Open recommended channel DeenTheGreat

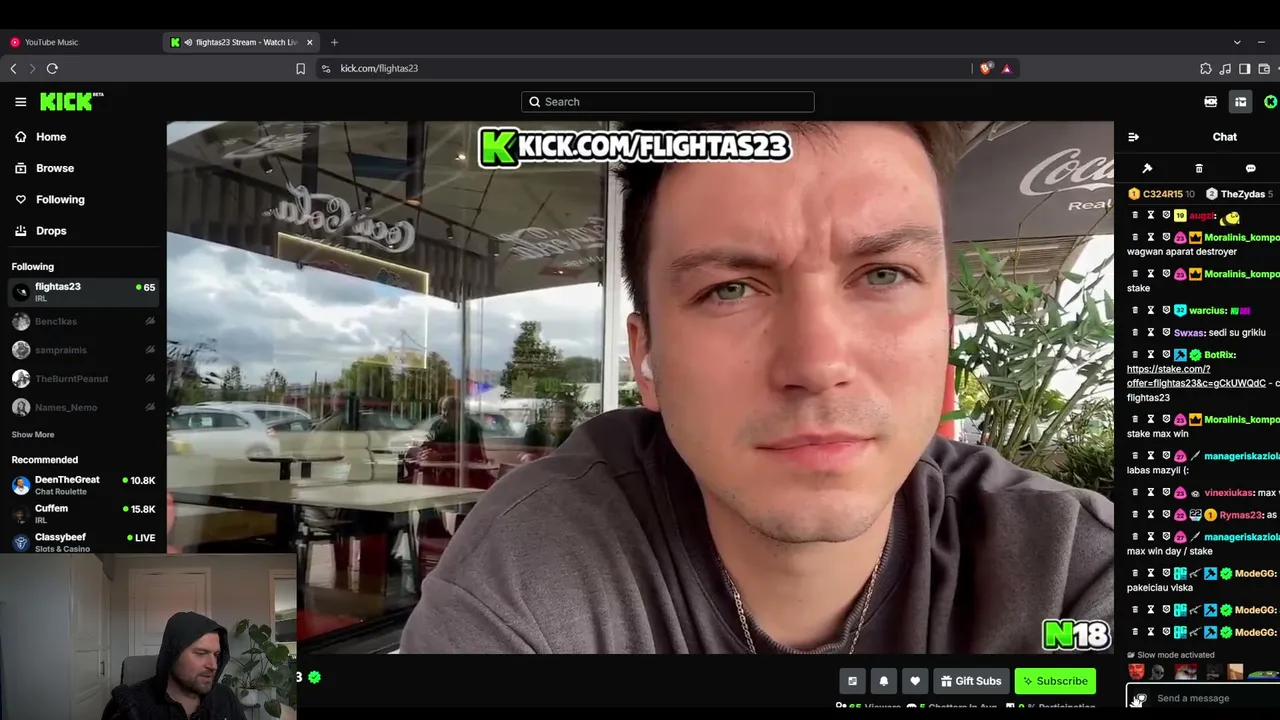[83, 485]
